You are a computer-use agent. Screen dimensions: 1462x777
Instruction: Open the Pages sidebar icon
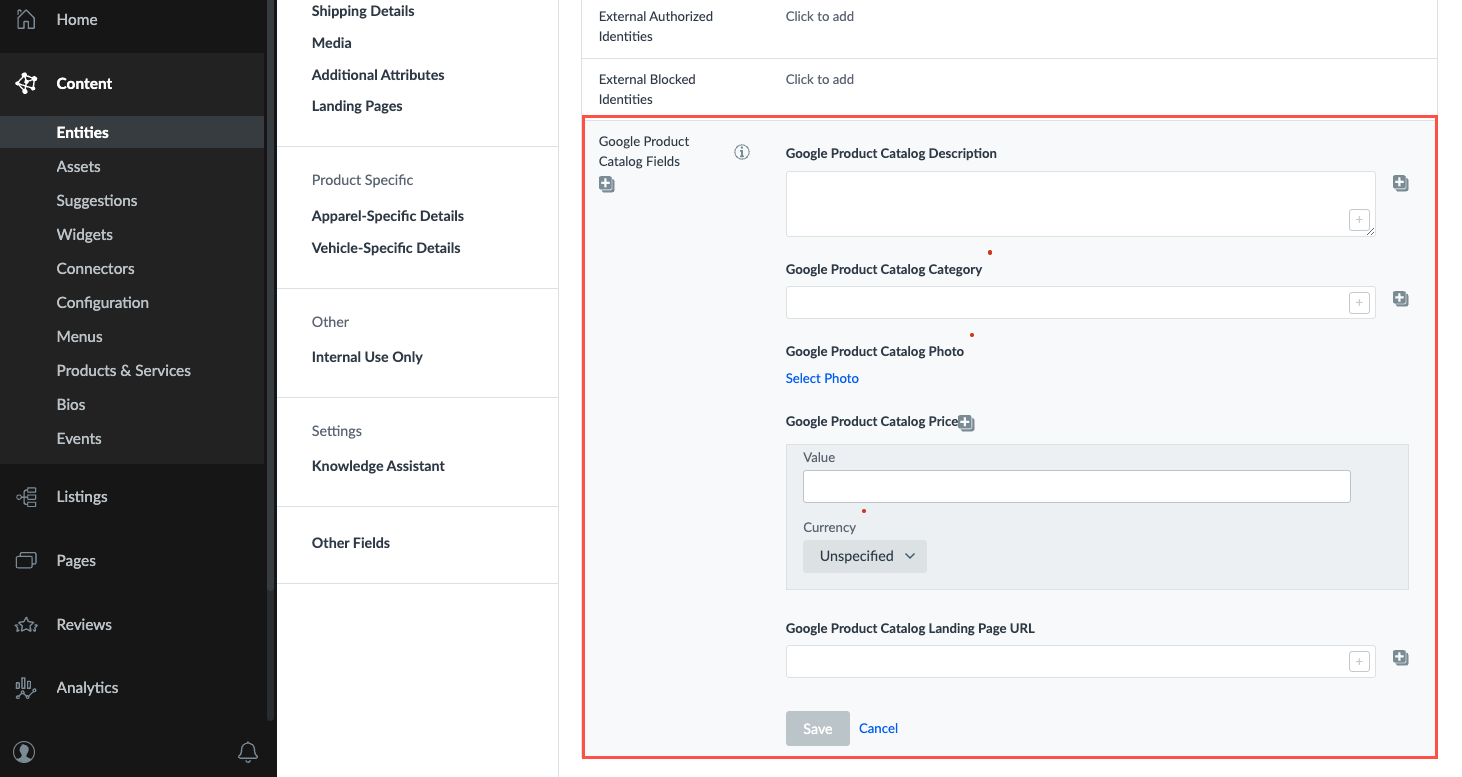tap(25, 560)
